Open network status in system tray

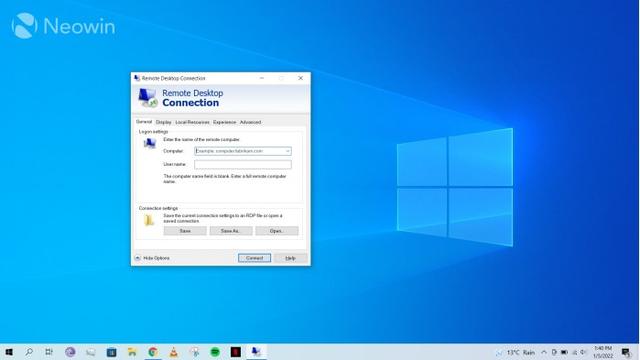click(x=574, y=352)
